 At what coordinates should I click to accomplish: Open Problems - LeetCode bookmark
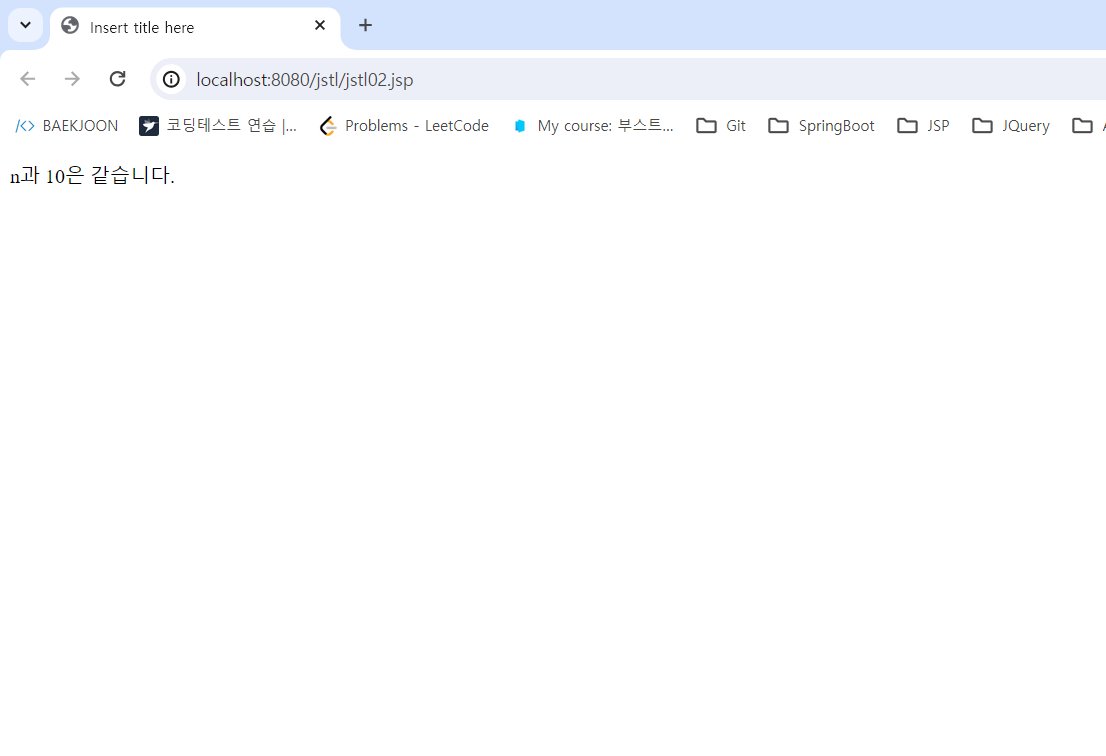[x=403, y=126]
